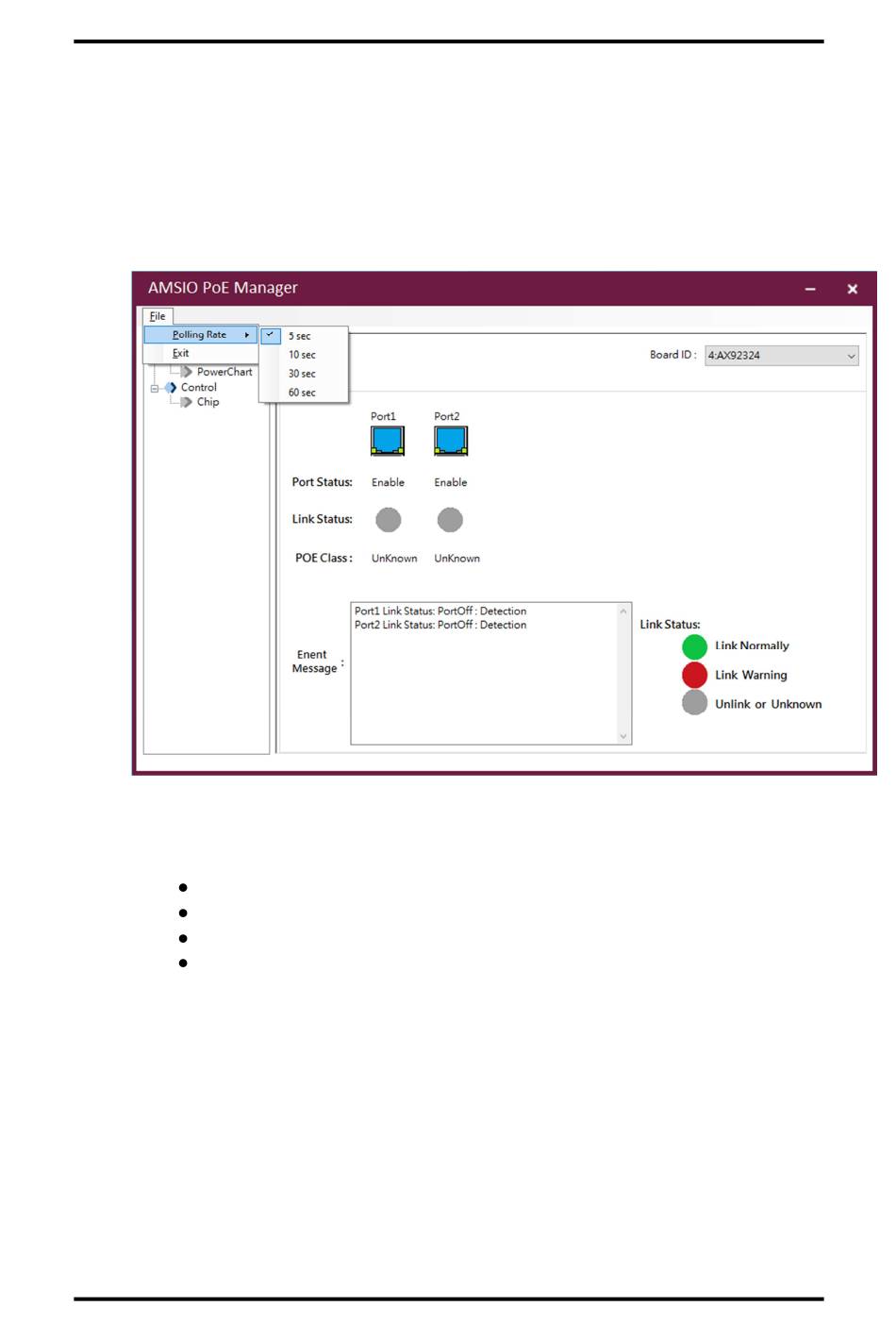Set polling rate to 30 sec
This screenshot has width=896, height=1340.
(x=304, y=374)
